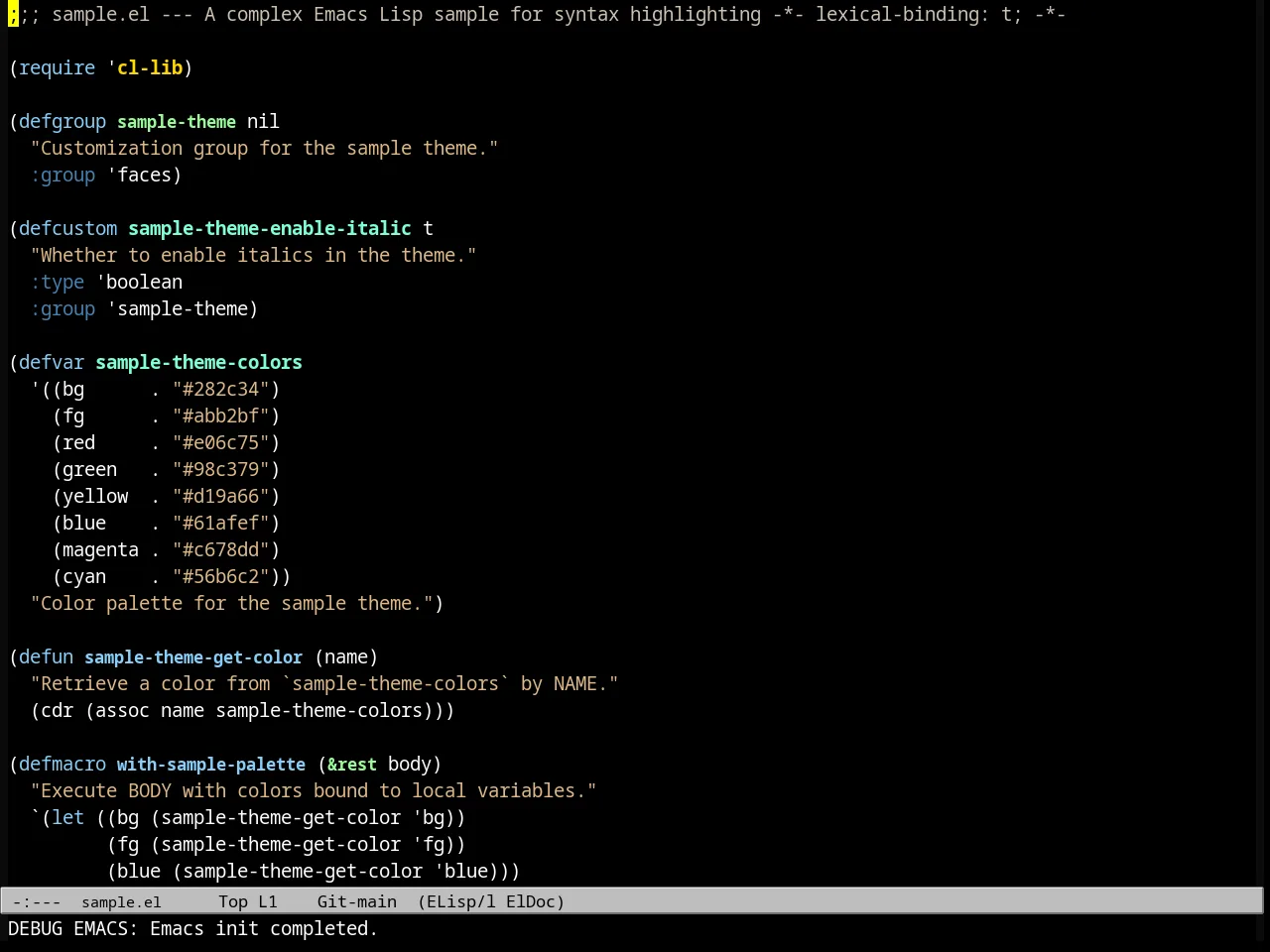1270x952 pixels.
Task: Click the color string "#d19a66"
Action: coord(220,496)
